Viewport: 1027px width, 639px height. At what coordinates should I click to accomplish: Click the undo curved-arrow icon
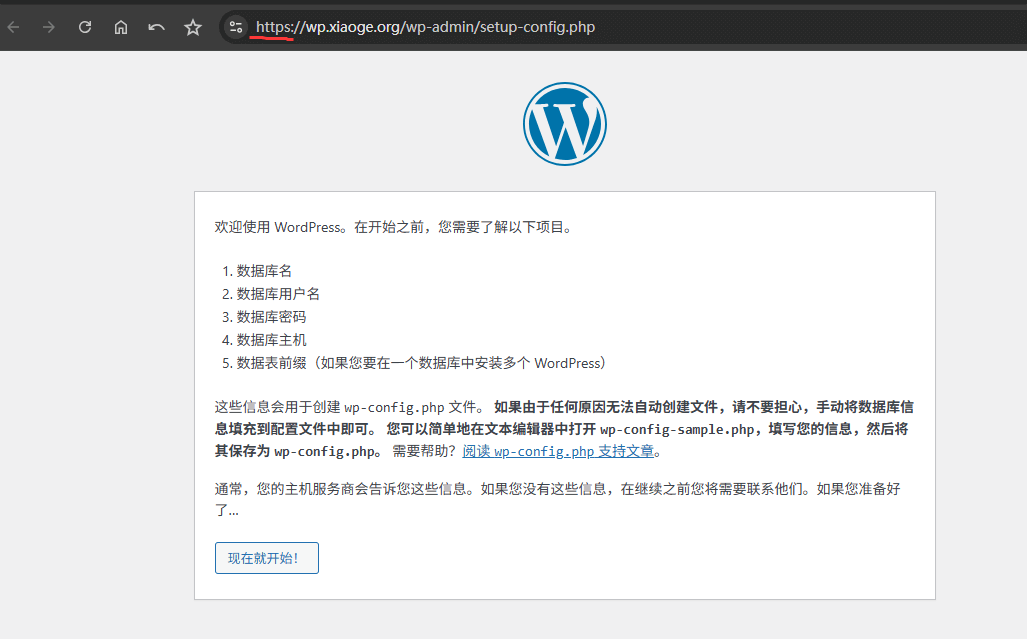(x=156, y=26)
